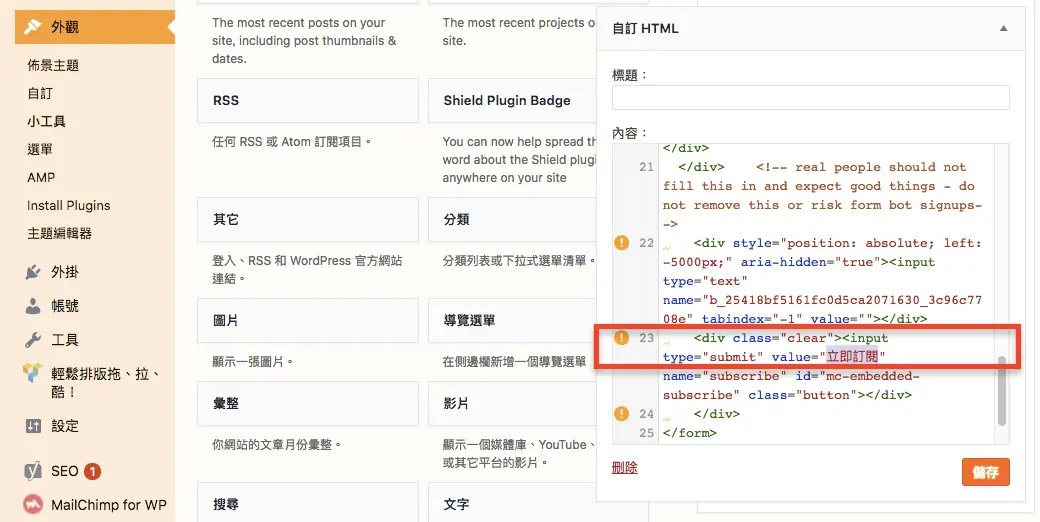Click 任何 RSS 或 Atom 訂閱項目 description
The width and height of the screenshot is (1040, 522).
[292, 142]
